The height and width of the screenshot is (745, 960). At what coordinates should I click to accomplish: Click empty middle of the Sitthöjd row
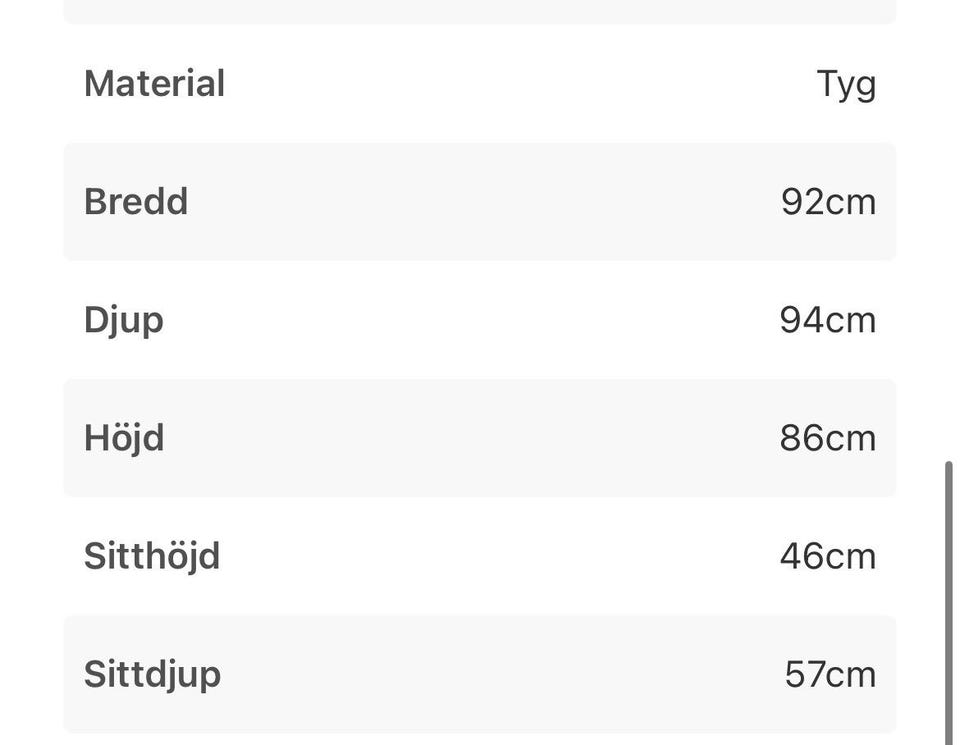pos(480,556)
